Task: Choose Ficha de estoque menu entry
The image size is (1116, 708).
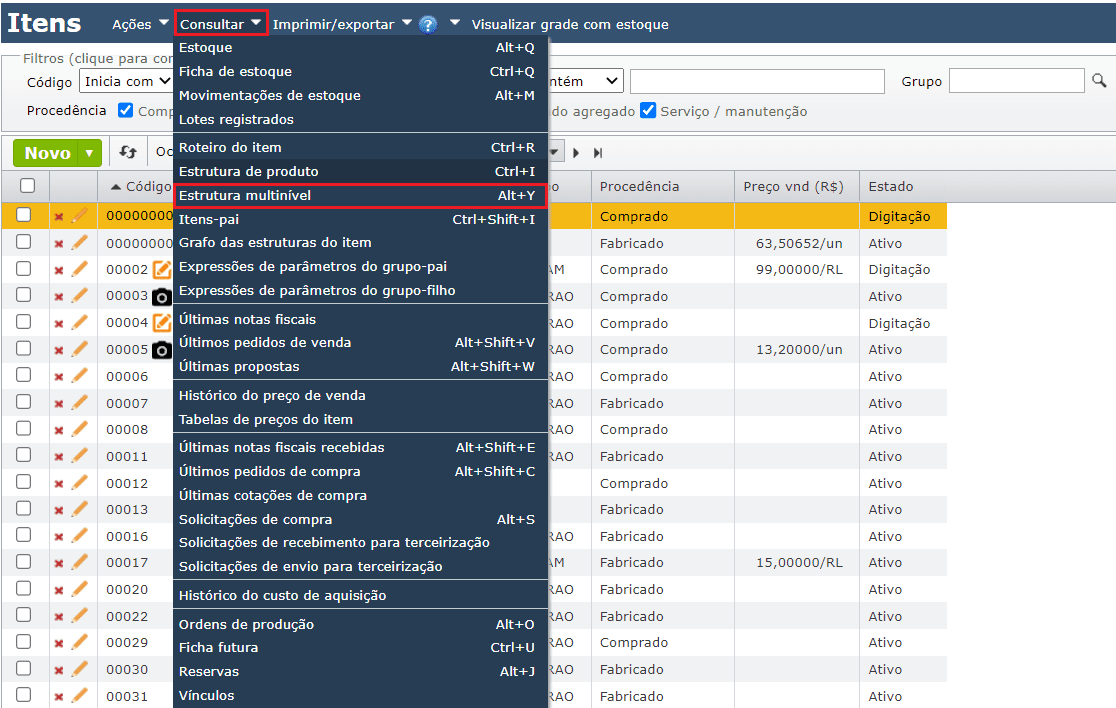Action: (x=236, y=72)
